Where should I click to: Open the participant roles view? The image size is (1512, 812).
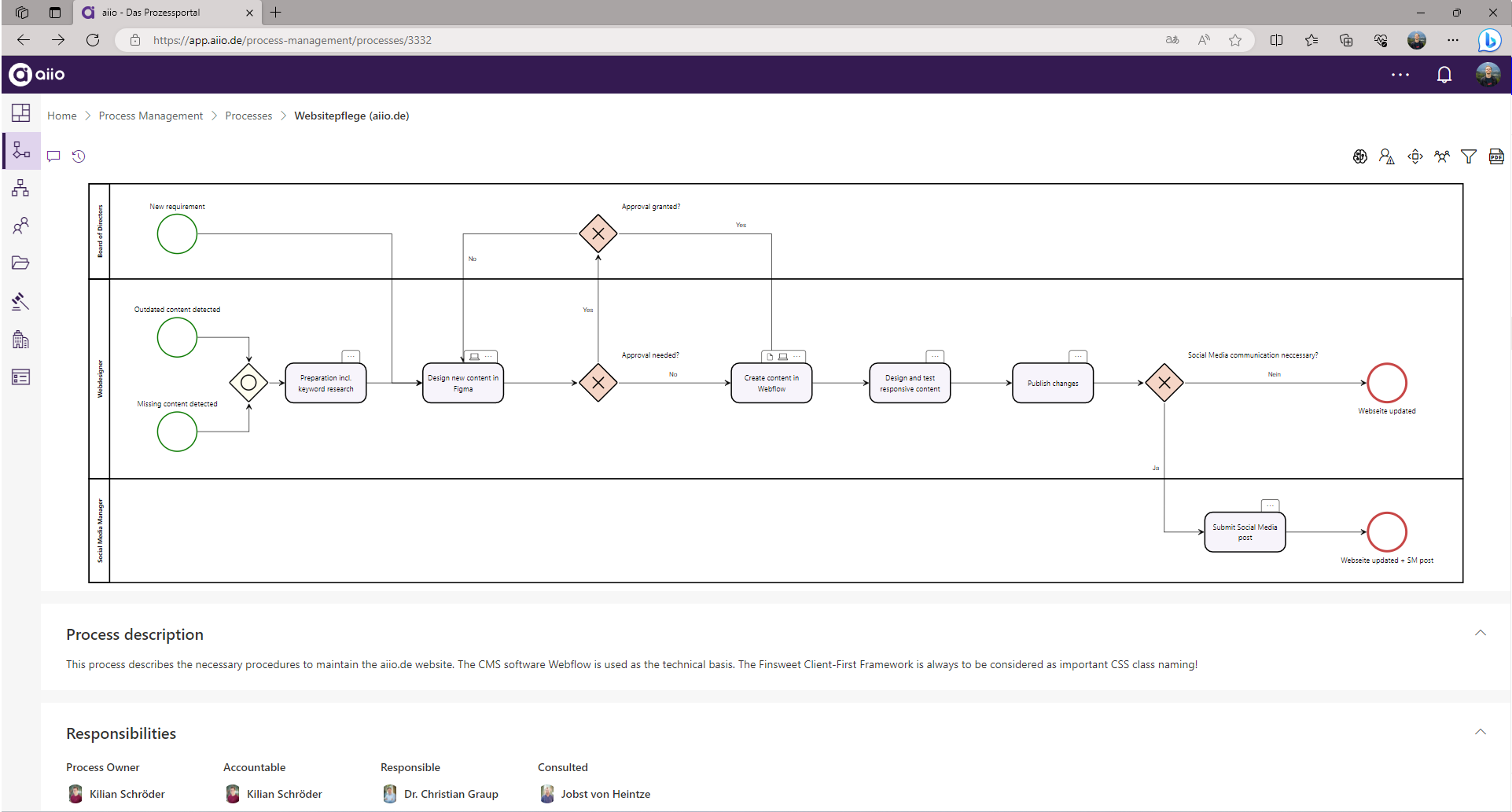pyautogui.click(x=1442, y=156)
